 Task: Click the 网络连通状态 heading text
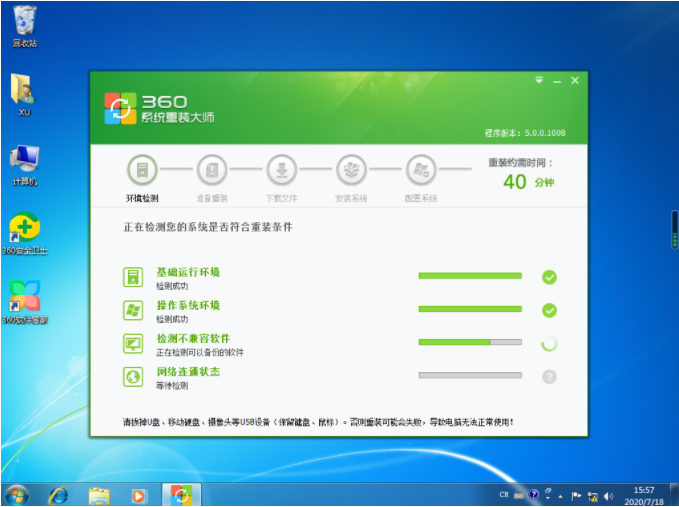(188, 371)
